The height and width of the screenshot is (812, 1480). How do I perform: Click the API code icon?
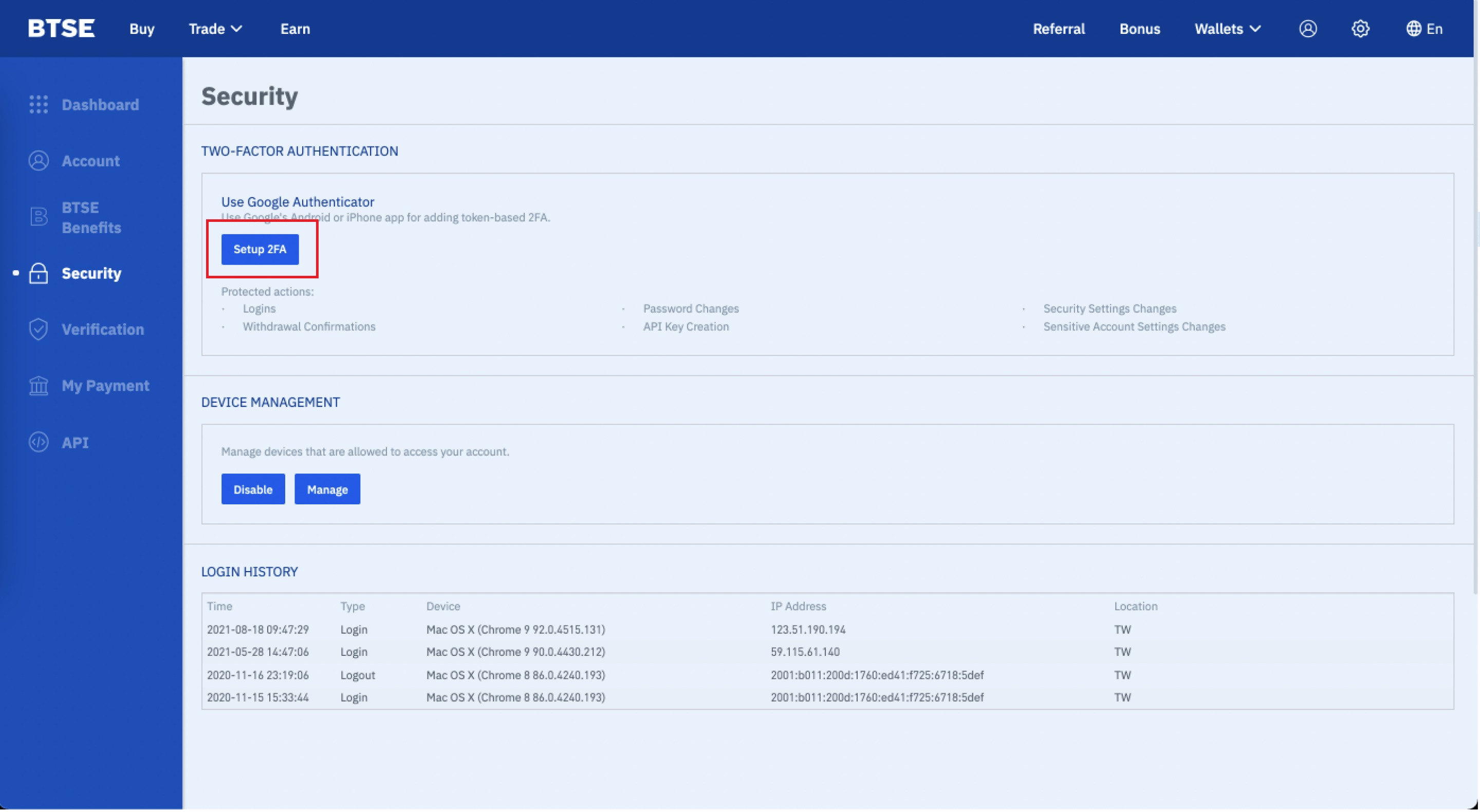(39, 443)
